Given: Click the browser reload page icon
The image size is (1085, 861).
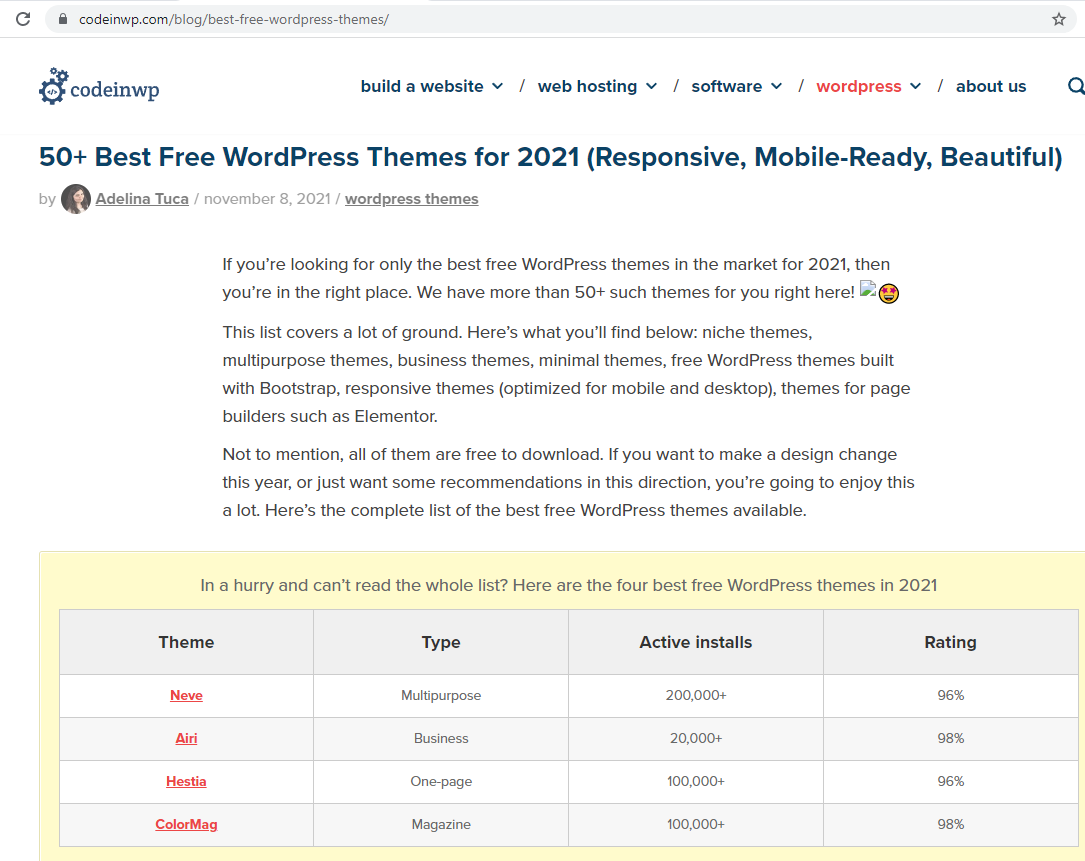Looking at the screenshot, I should point(23,19).
